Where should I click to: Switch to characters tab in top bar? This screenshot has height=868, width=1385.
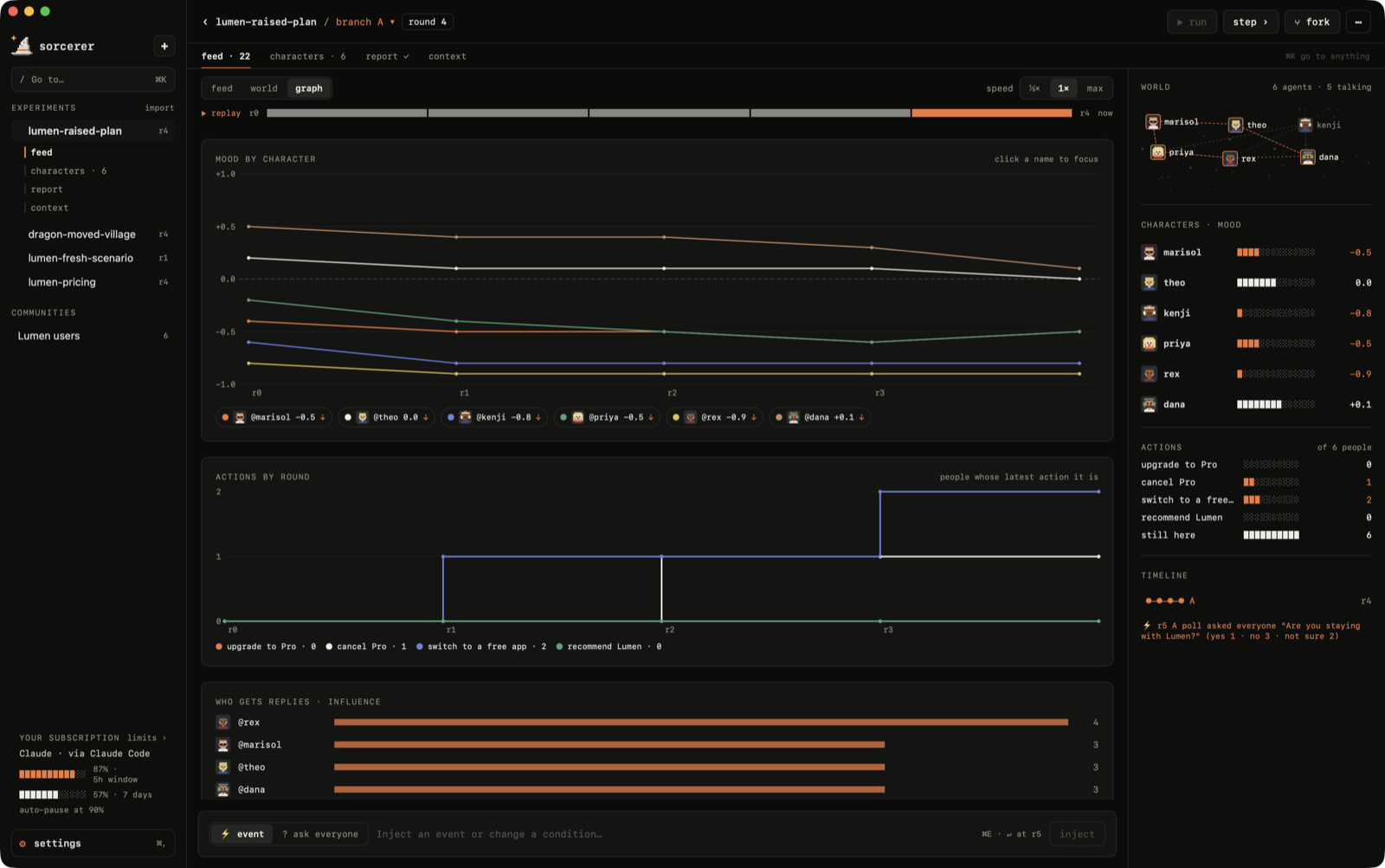tap(307, 56)
